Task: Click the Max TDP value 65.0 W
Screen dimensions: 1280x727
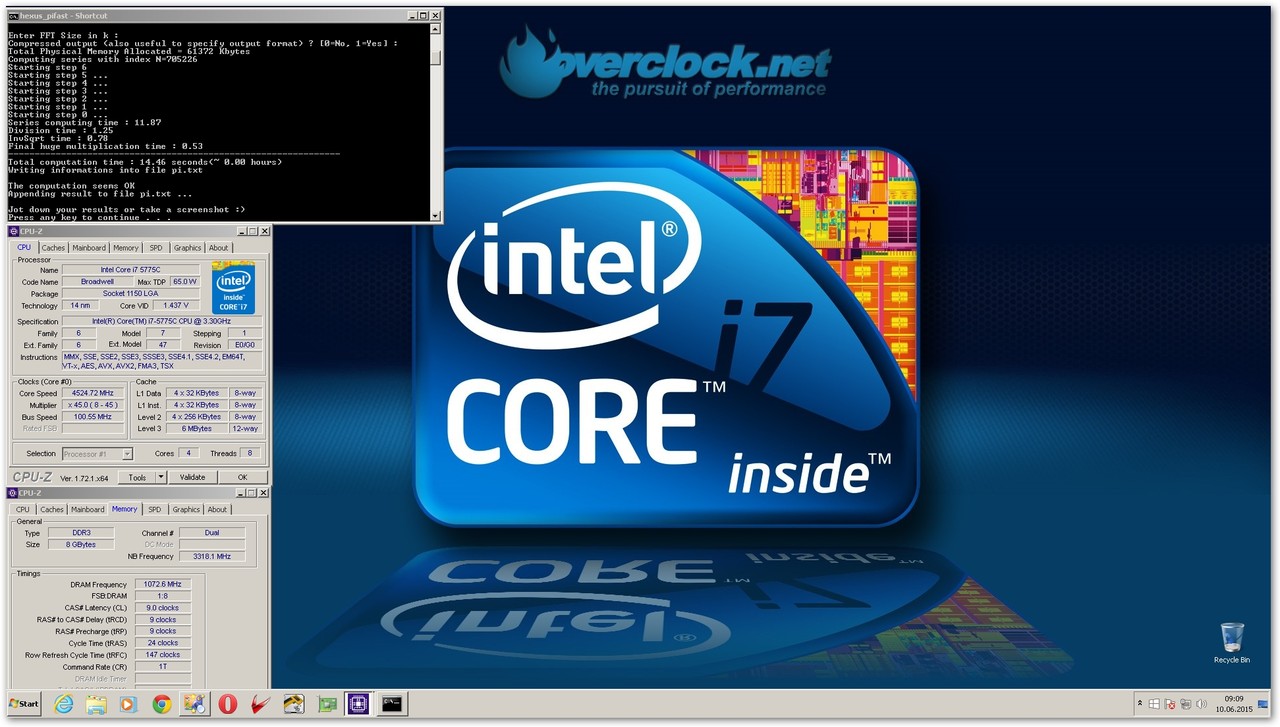Action: [185, 282]
